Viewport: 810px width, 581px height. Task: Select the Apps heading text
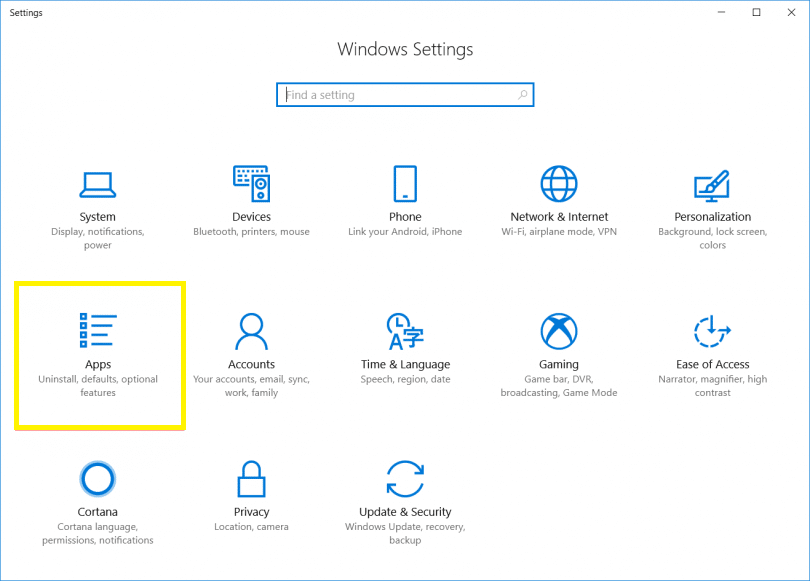tap(98, 365)
